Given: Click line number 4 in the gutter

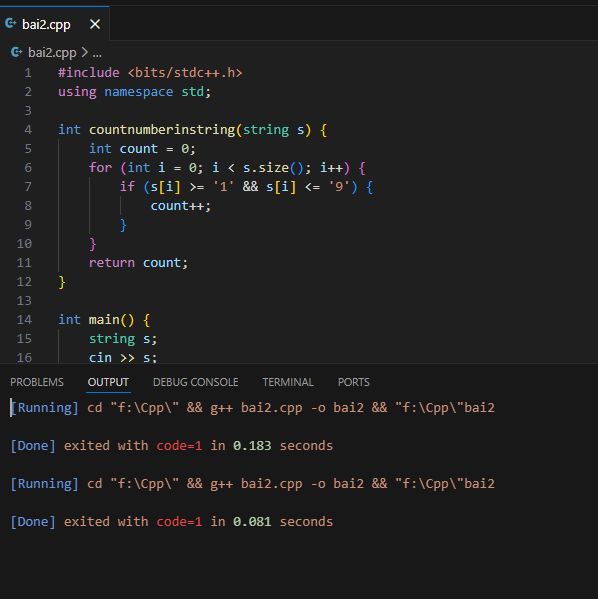Looking at the screenshot, I should pyautogui.click(x=28, y=130).
